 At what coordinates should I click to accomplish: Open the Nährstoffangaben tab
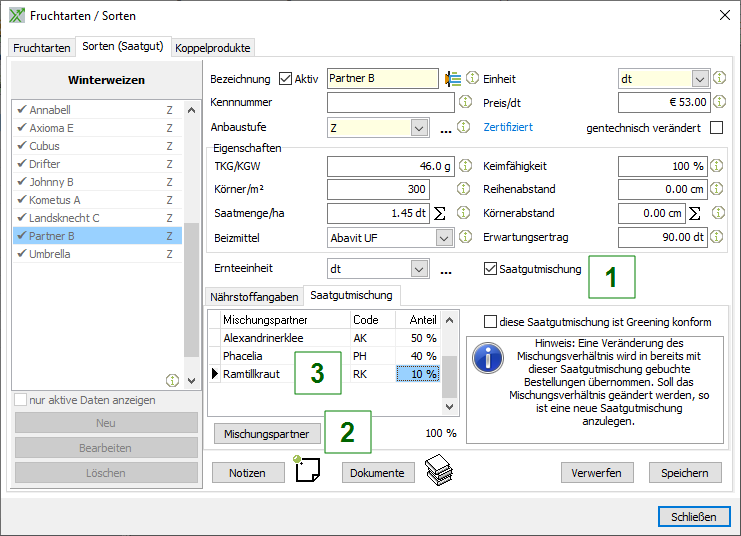pyautogui.click(x=254, y=296)
